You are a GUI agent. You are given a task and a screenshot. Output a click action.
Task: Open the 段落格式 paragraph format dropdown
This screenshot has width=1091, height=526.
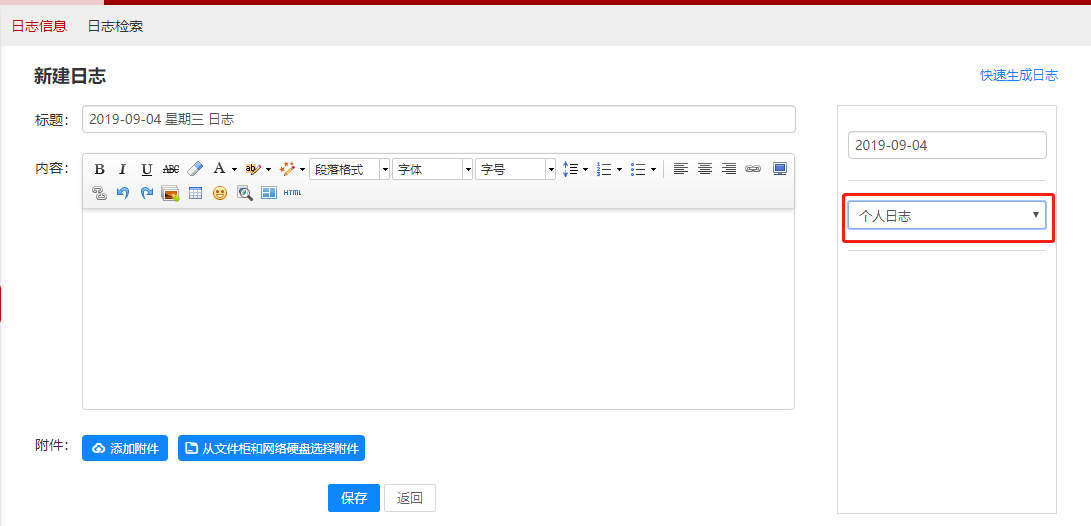[350, 169]
